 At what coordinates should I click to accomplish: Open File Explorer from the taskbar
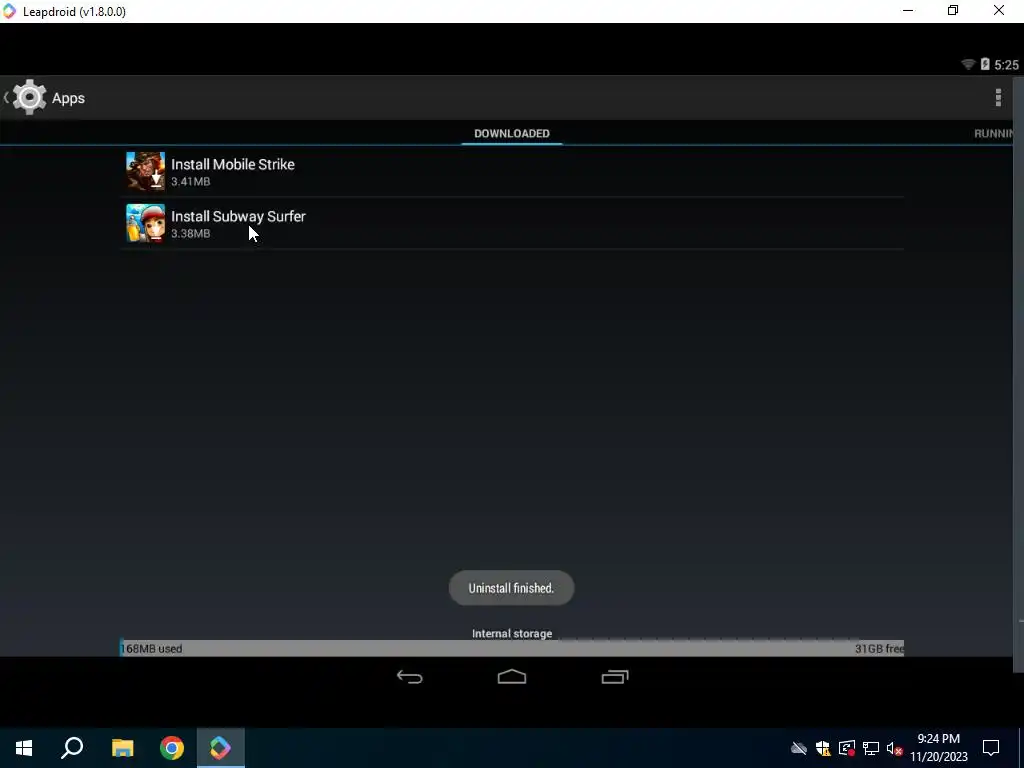click(x=122, y=748)
